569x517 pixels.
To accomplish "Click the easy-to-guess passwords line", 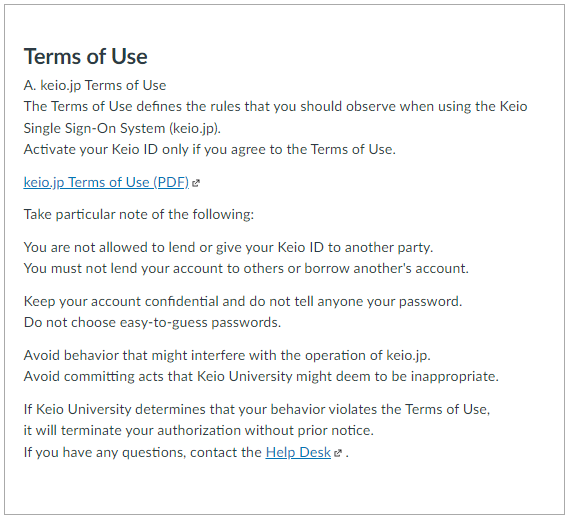I will (x=152, y=323).
